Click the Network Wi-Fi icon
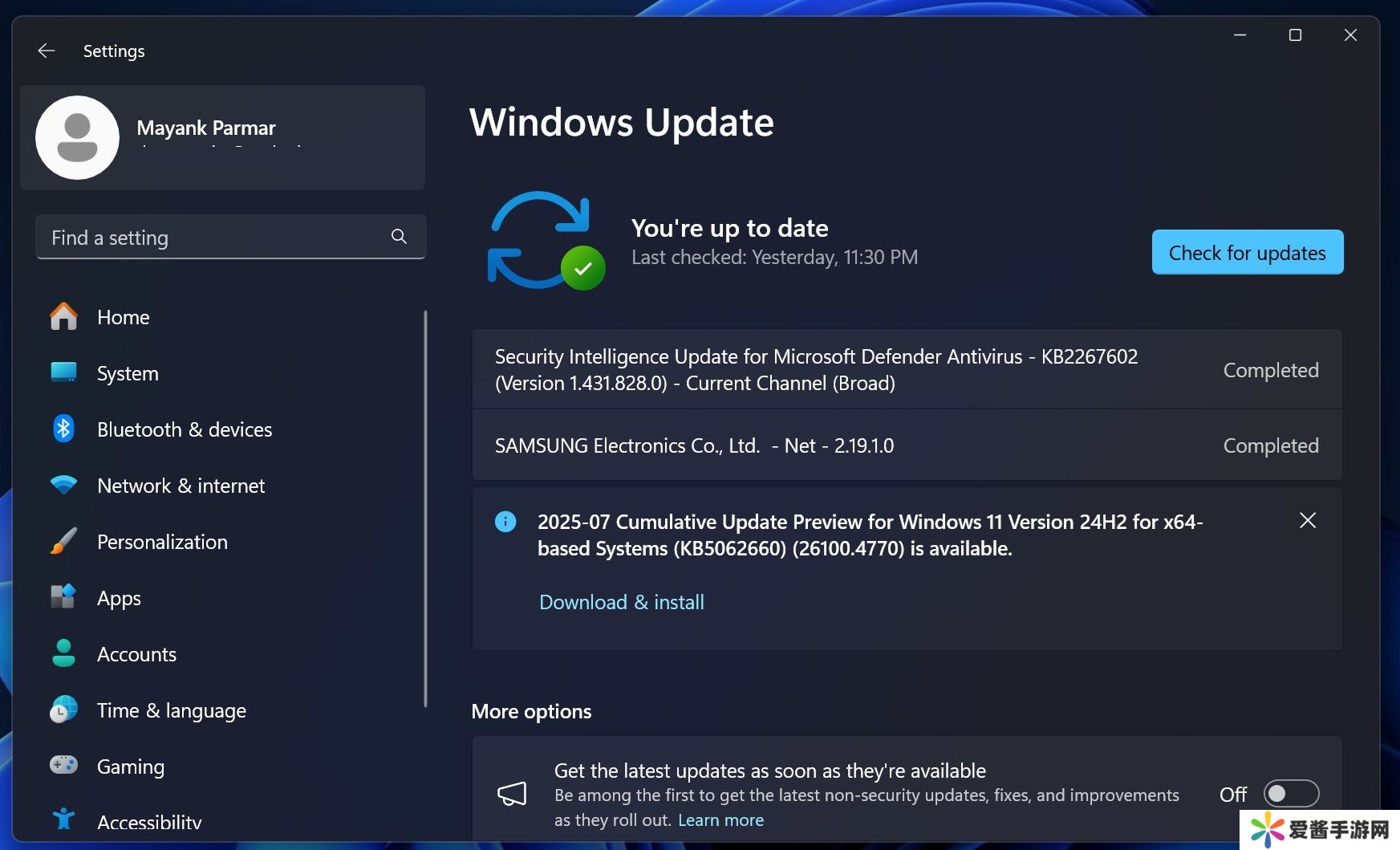 pyautogui.click(x=63, y=485)
